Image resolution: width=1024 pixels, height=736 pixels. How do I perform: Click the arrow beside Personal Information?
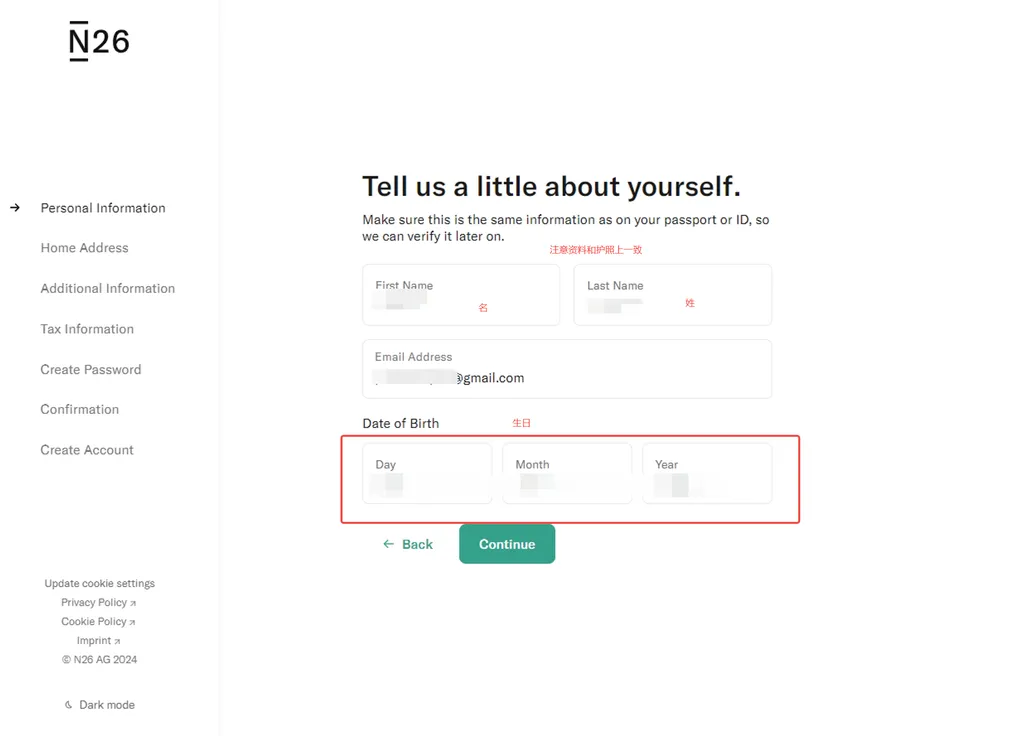click(15, 208)
